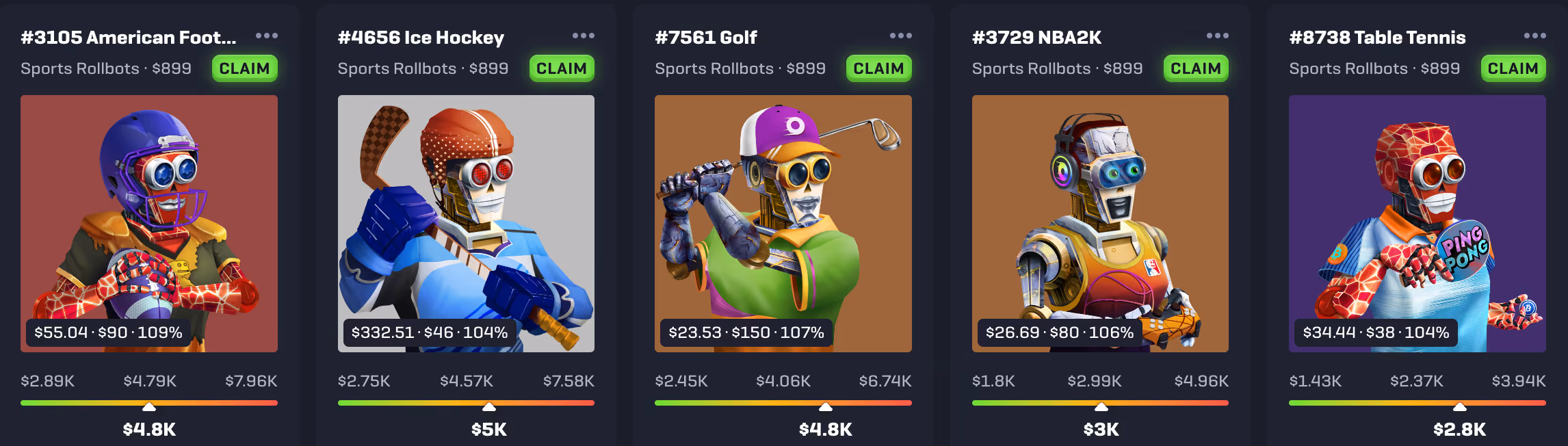Viewport: 1568px width, 446px height.
Task: Open three-dot menu on #3105 American Football card
Action: [x=267, y=36]
